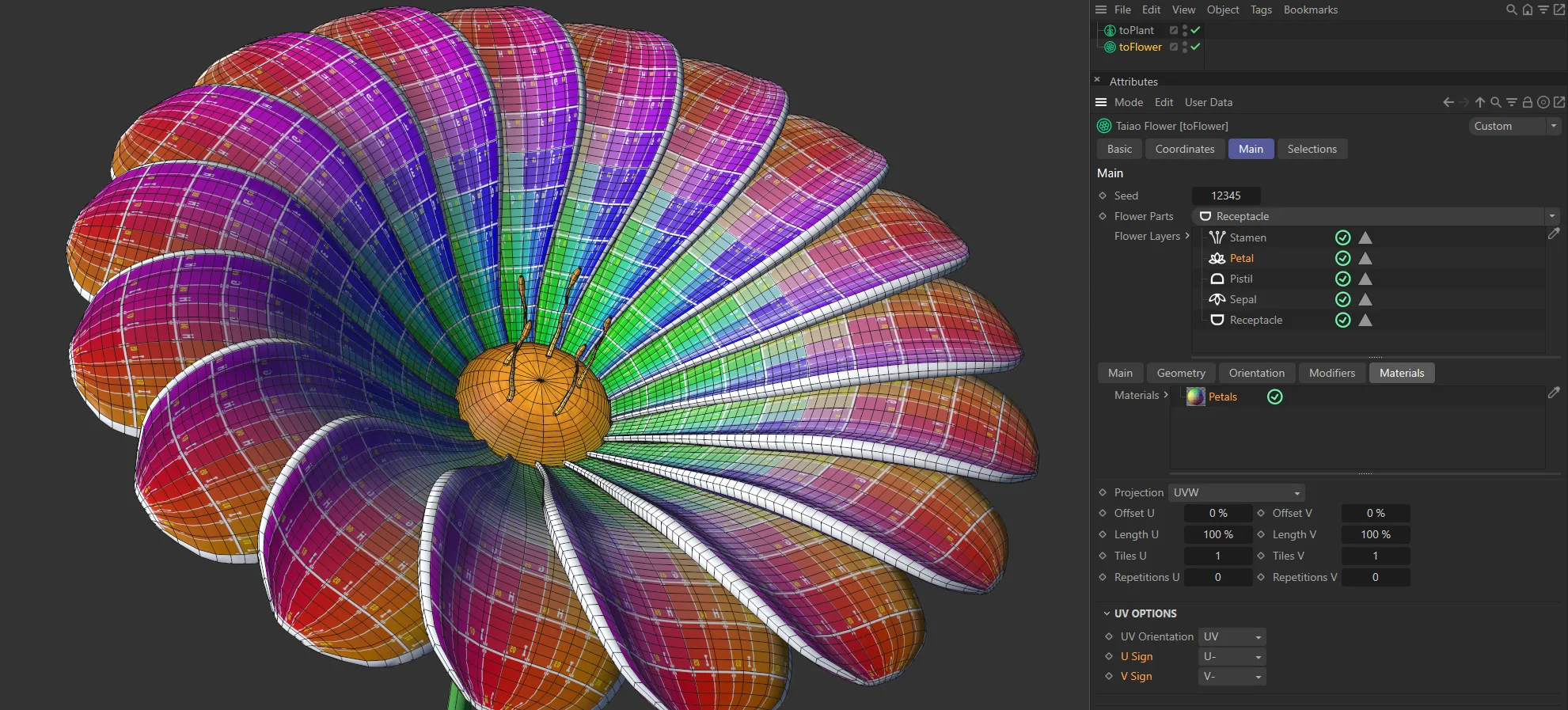Click the Object Manager search magnifier icon

(1511, 9)
